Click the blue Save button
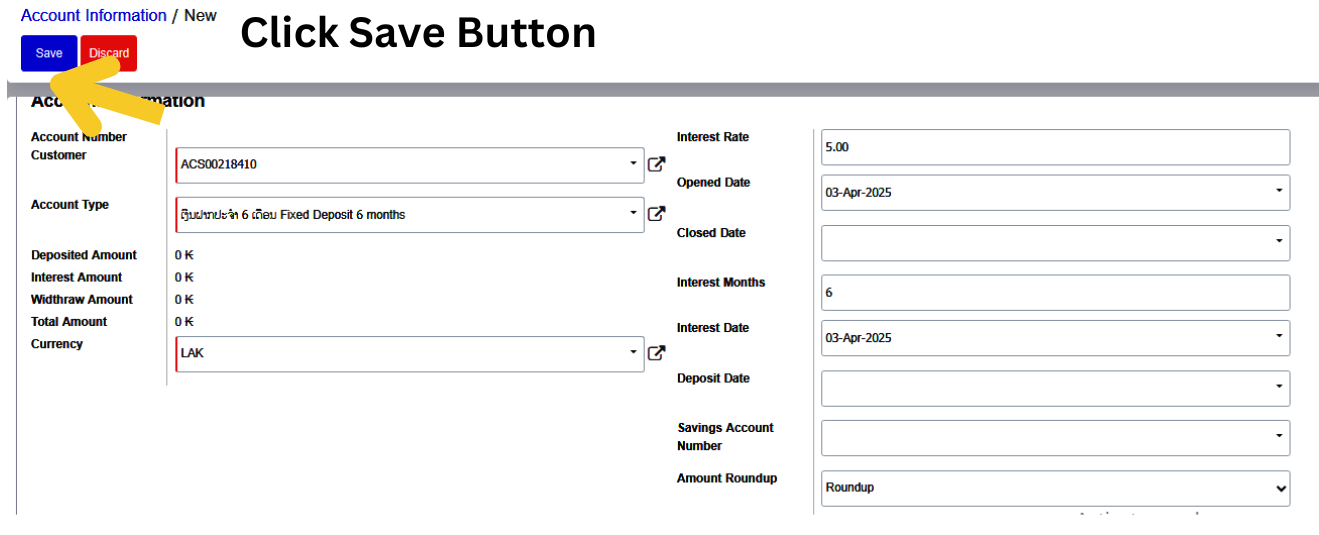The image size is (1319, 535). pos(49,53)
